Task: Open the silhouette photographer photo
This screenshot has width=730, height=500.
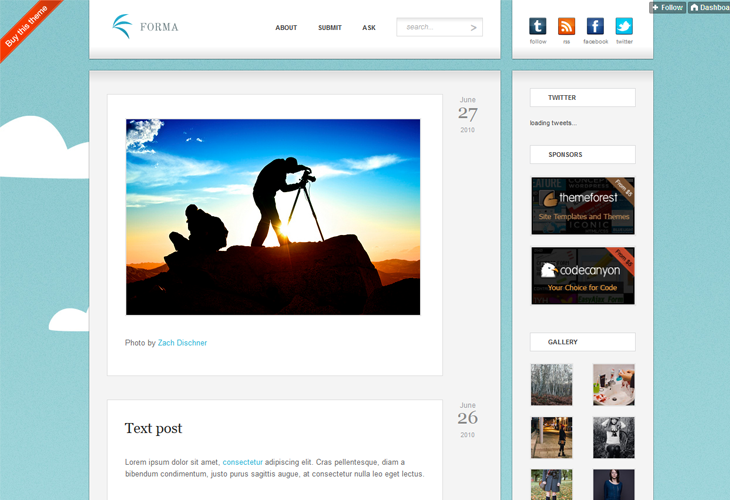Action: click(273, 217)
